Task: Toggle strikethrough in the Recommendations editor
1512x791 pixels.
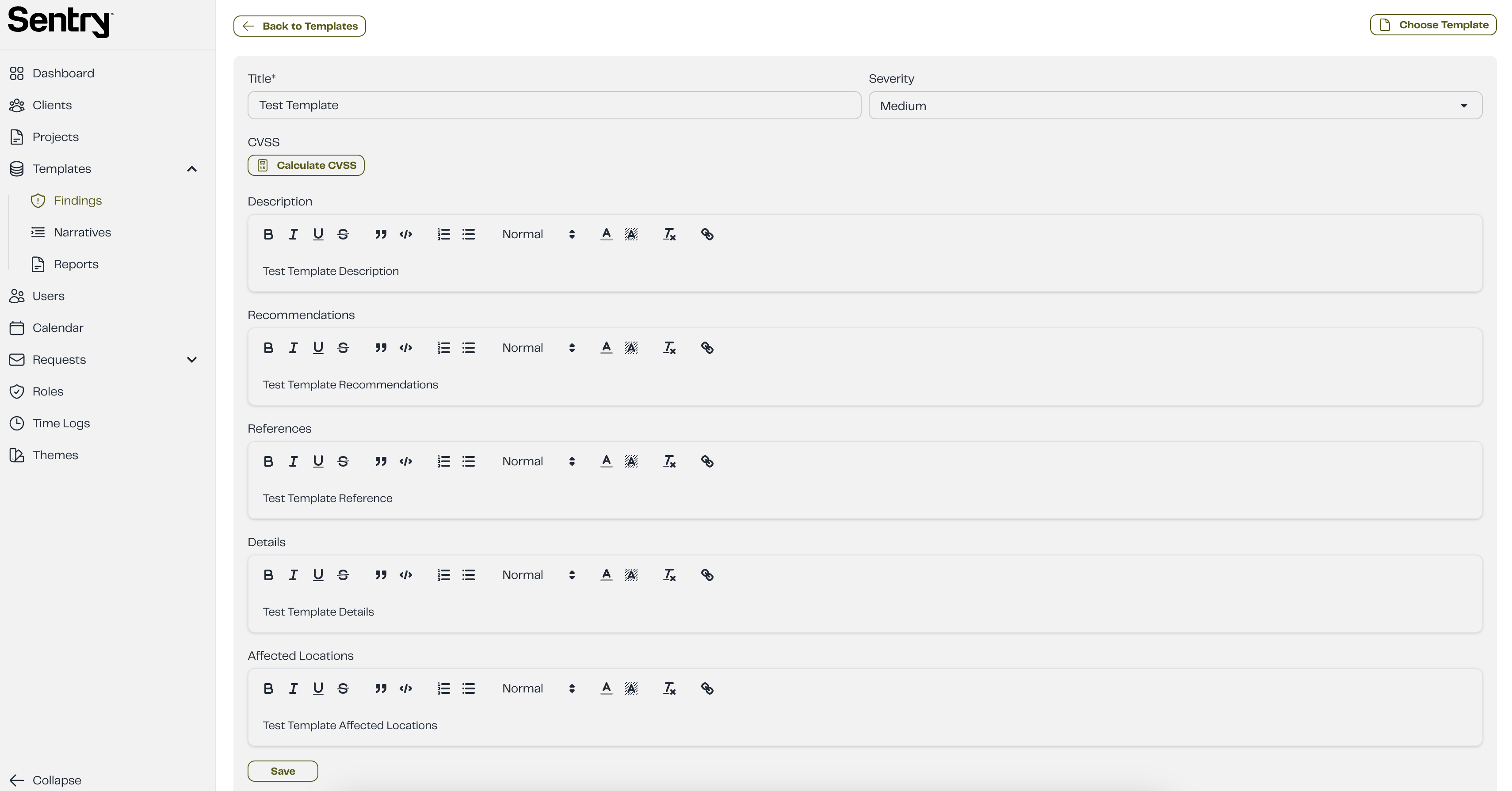Action: coord(343,348)
